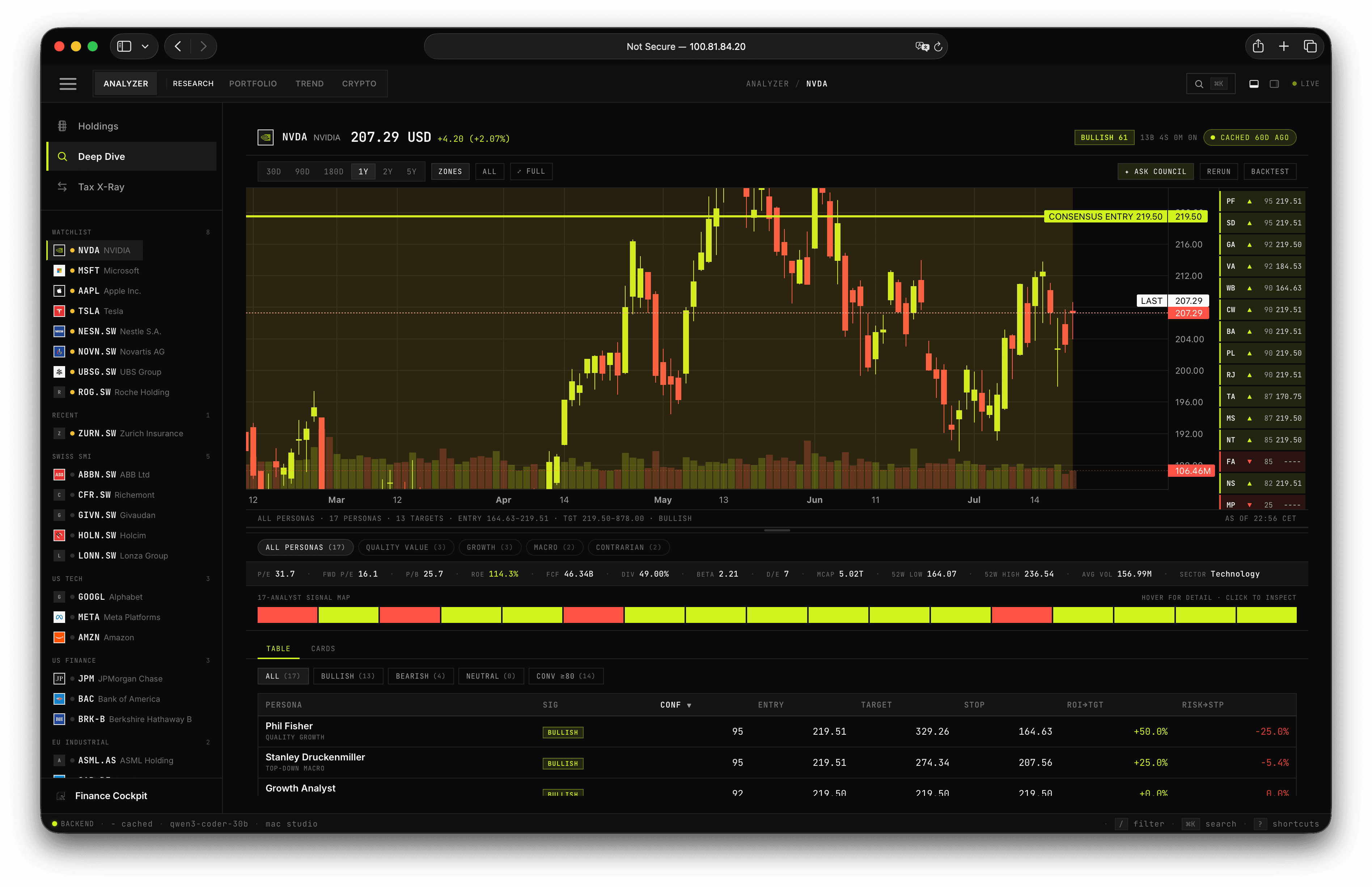The height and width of the screenshot is (887, 1372).
Task: Switch to the bottom panel layout icon
Action: click(1253, 84)
